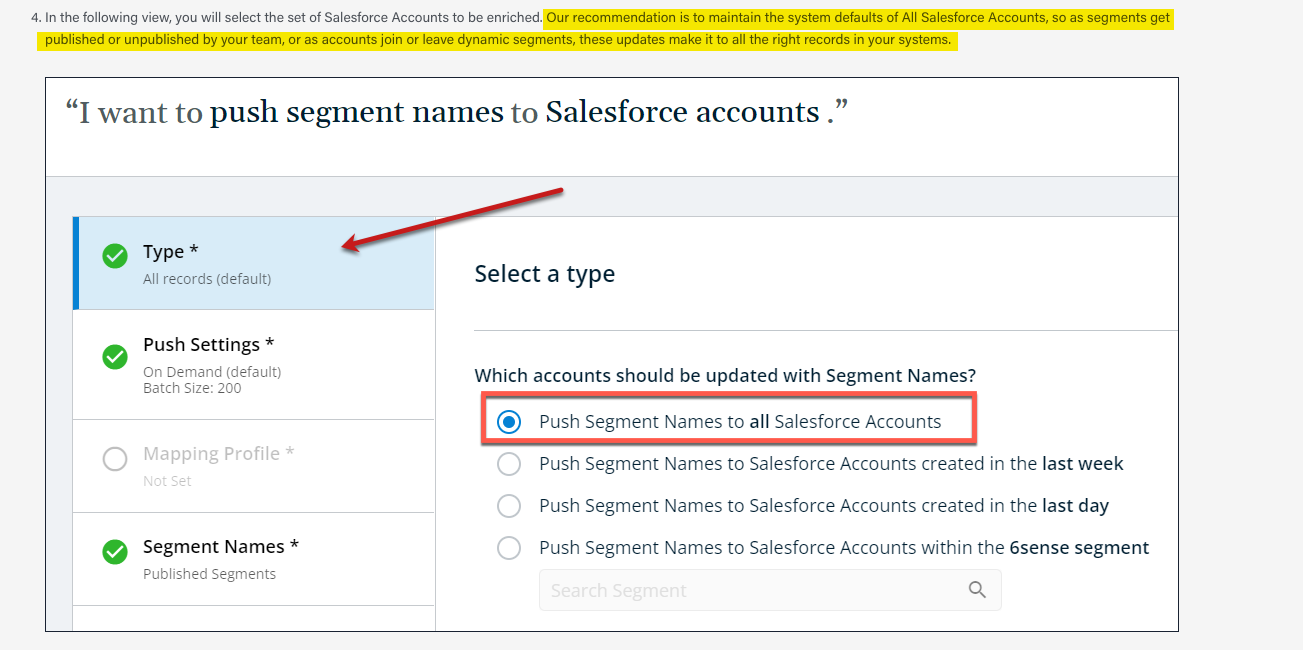Select accounts created in last day option
This screenshot has height=650, width=1303.
pyautogui.click(x=509, y=506)
